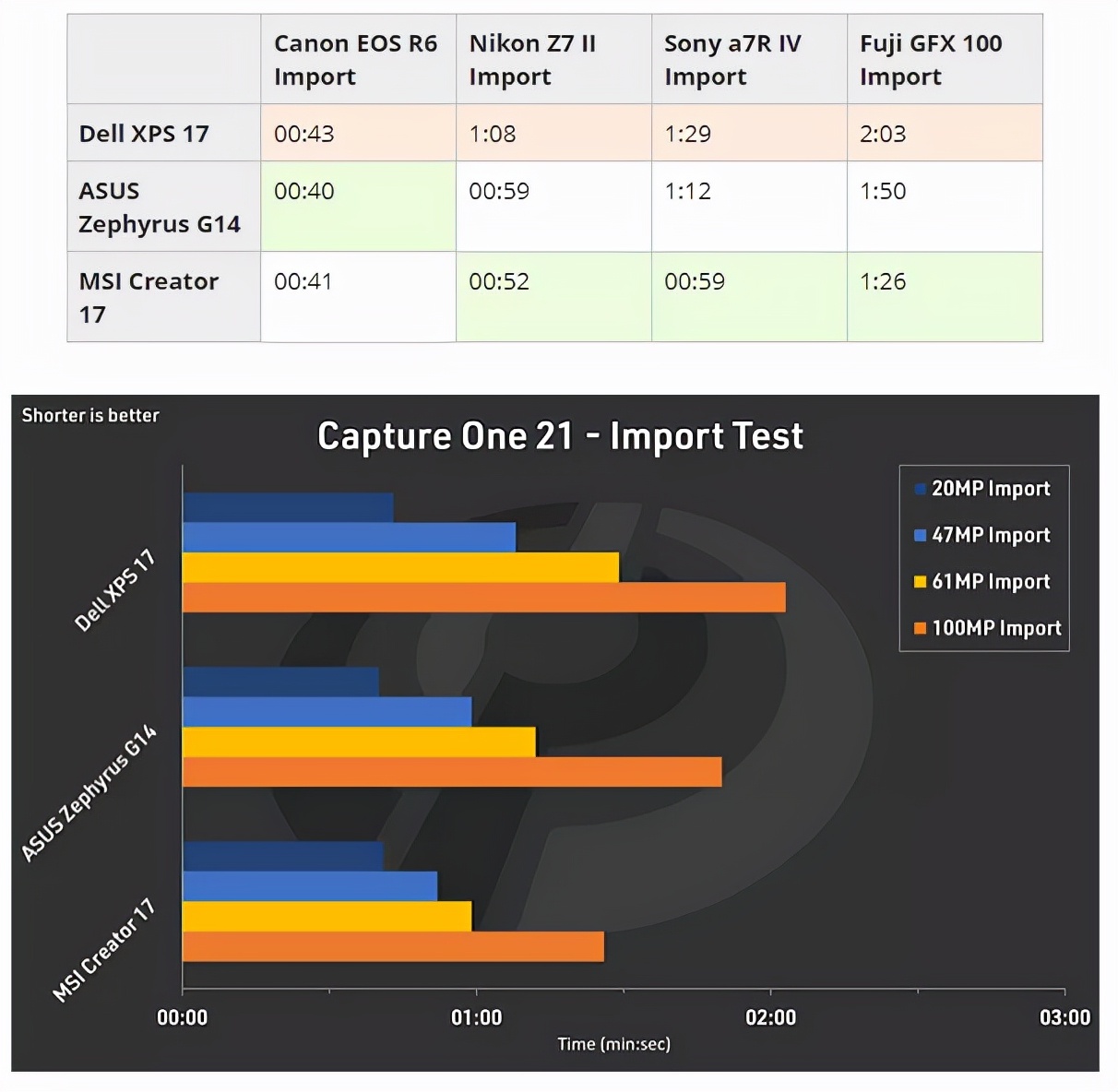Click the 02:00 time axis label
The image size is (1118, 1092).
coord(770,1017)
